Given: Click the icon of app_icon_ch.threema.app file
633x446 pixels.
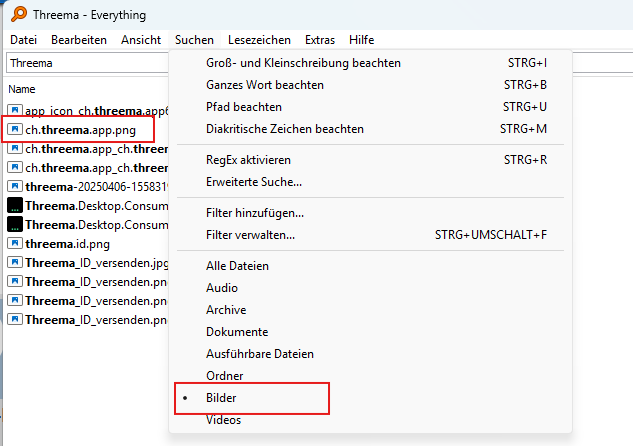Looking at the screenshot, I should (15, 110).
